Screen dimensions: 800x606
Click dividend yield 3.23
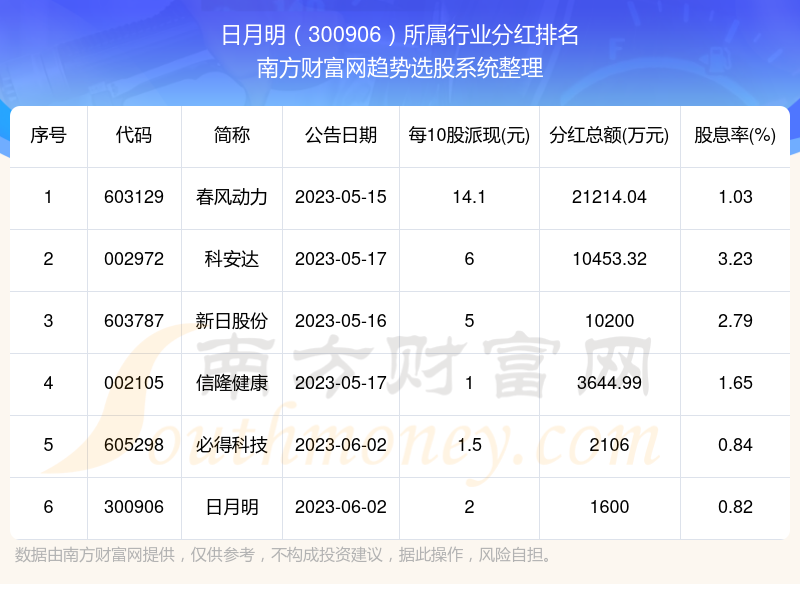click(735, 259)
